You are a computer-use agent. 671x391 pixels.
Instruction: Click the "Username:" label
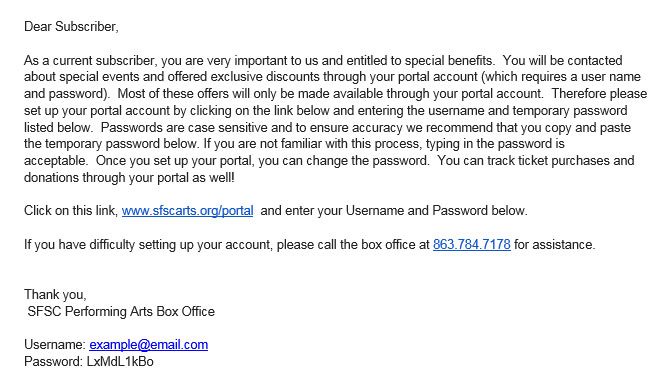[x=55, y=345]
